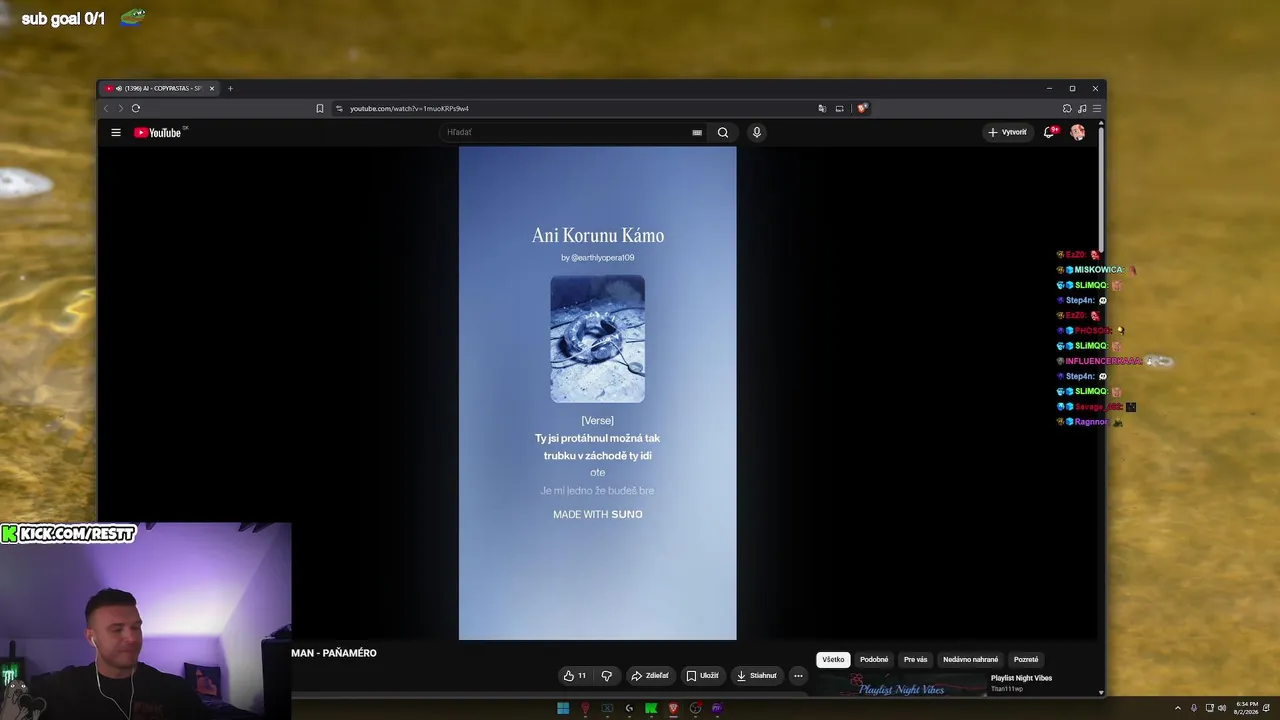
Task: Open the taskbar clock showing 6:34 PM
Action: [1247, 708]
